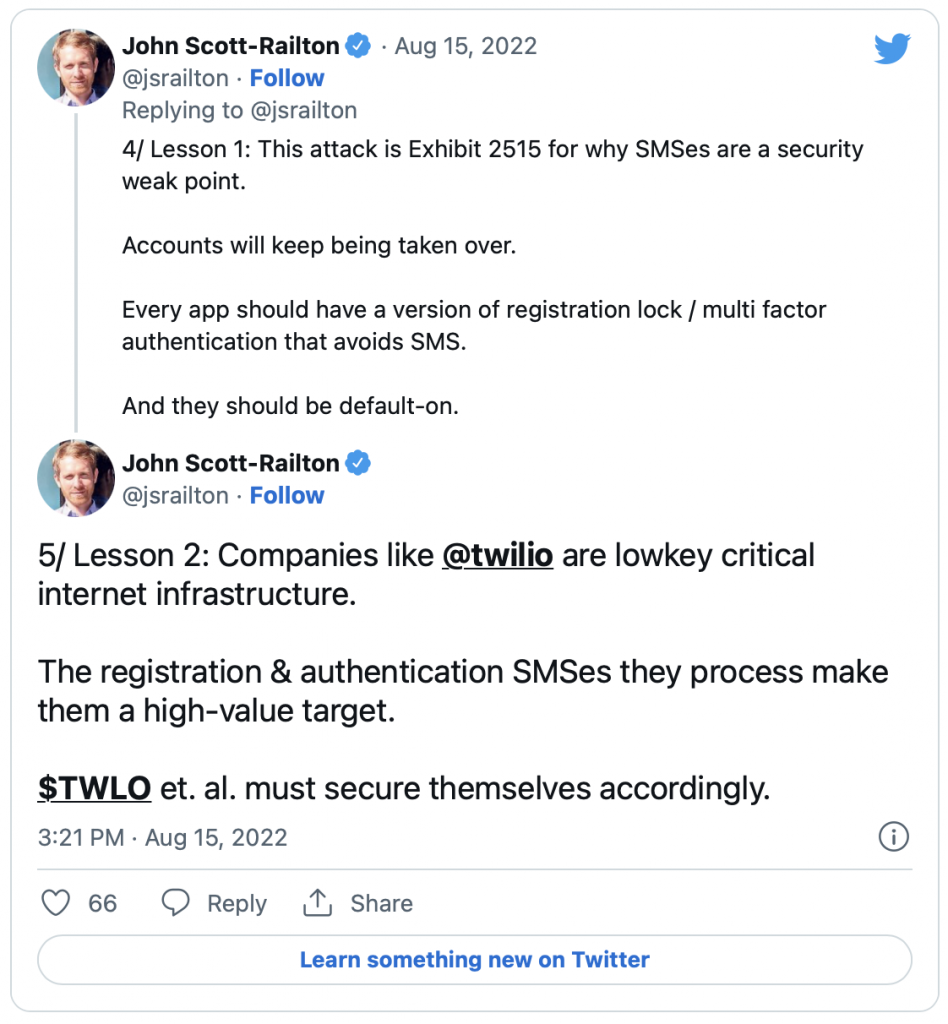948x1024 pixels.
Task: Click the verified badge on second tweet
Action: click(x=358, y=463)
